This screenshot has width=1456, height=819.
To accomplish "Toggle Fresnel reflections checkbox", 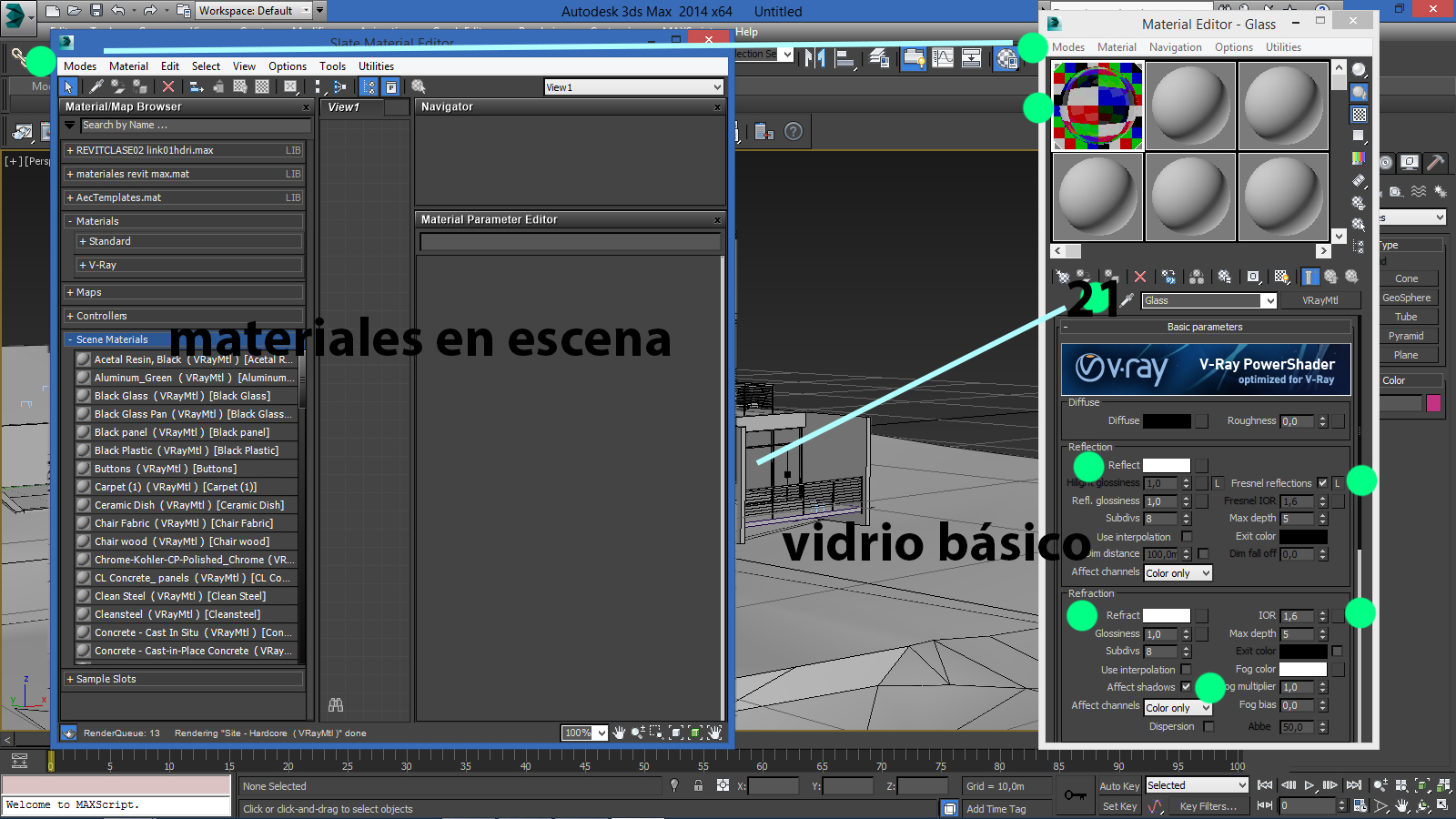I will tap(1322, 483).
